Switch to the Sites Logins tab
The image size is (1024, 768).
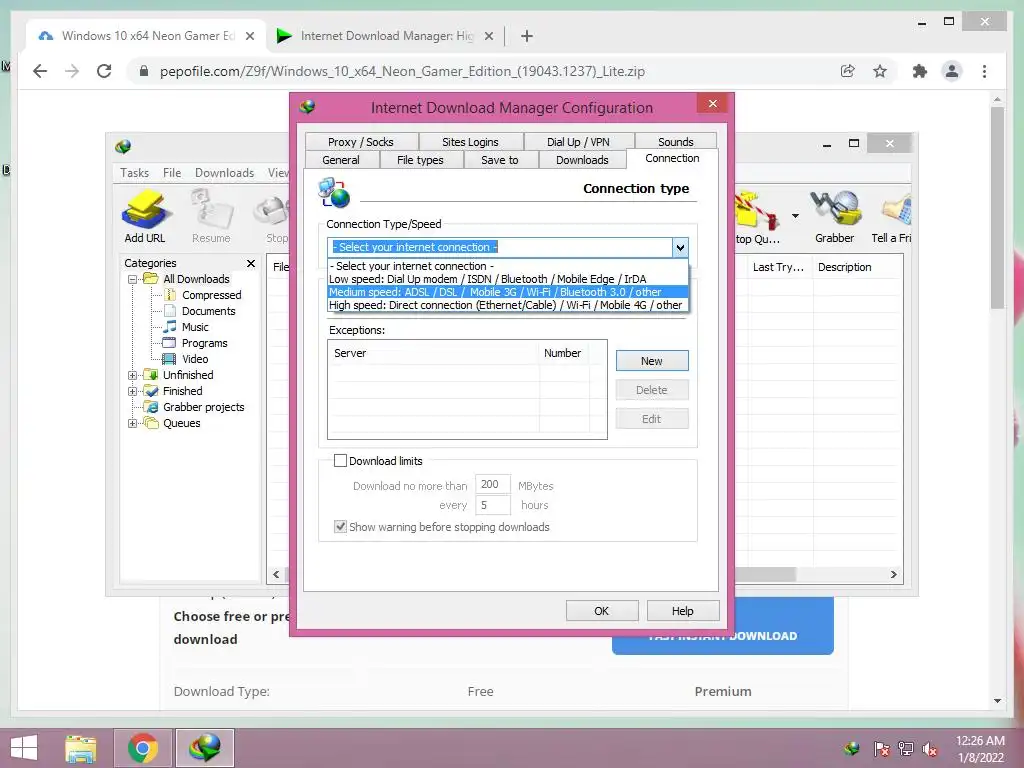pyautogui.click(x=470, y=142)
